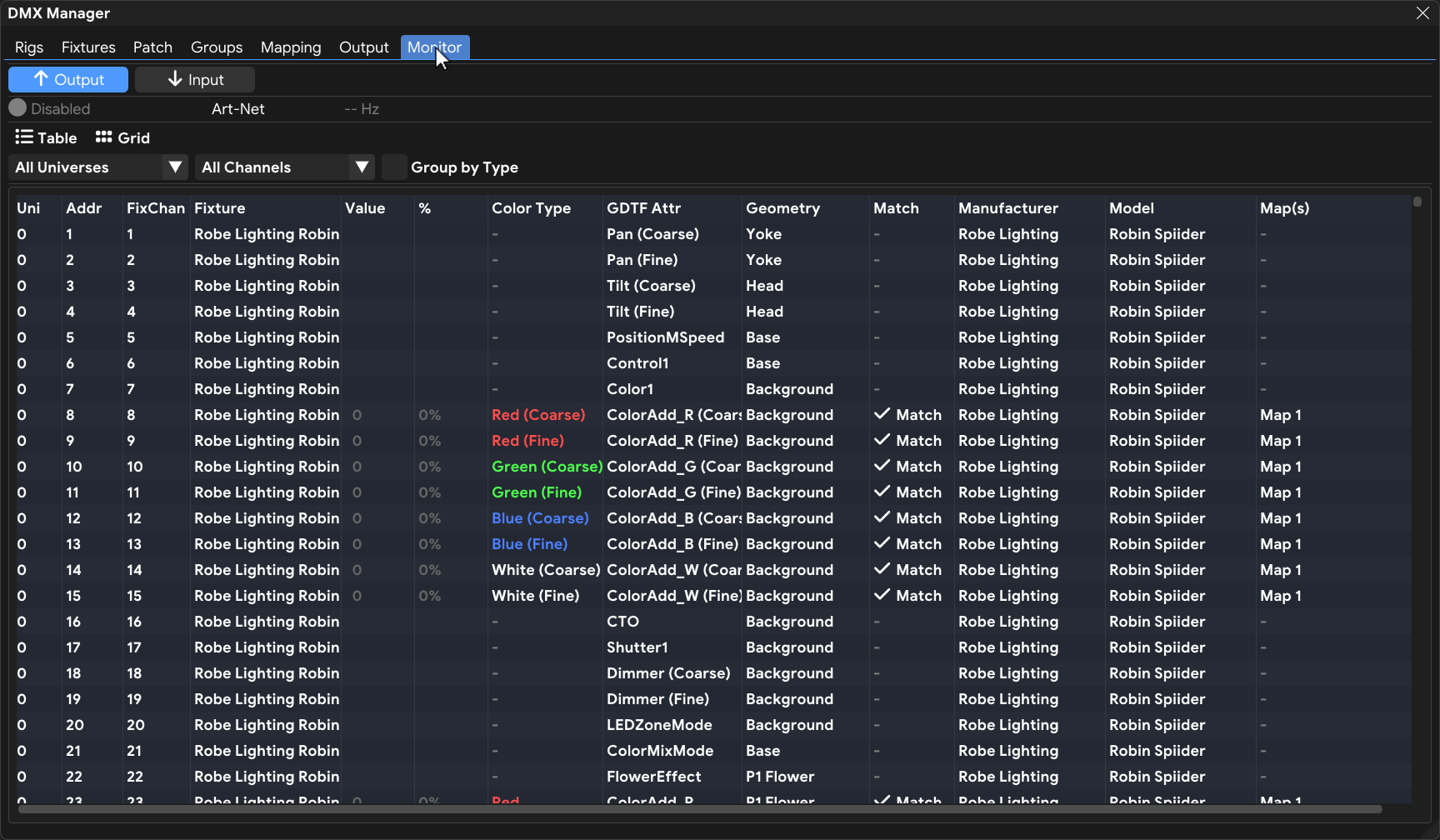Go to the Output tab
Screen dimensions: 1440x840
[364, 47]
